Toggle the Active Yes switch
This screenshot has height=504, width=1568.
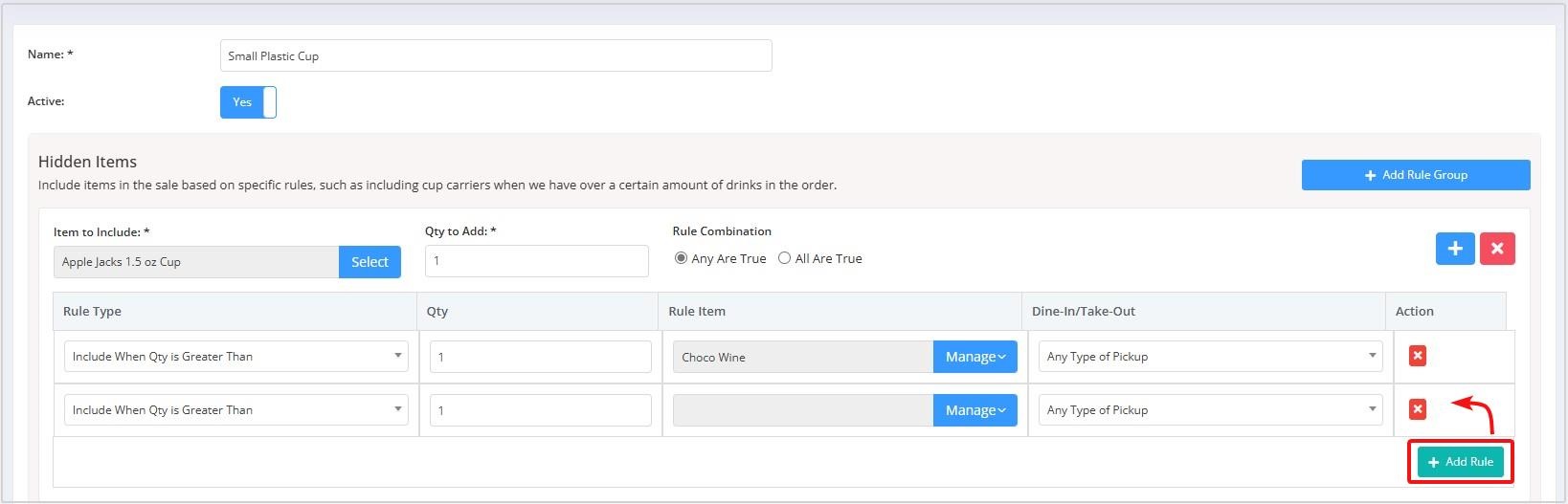[x=248, y=102]
